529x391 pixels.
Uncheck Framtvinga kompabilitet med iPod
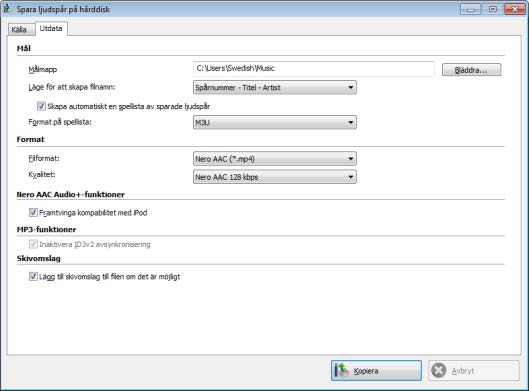(33, 213)
